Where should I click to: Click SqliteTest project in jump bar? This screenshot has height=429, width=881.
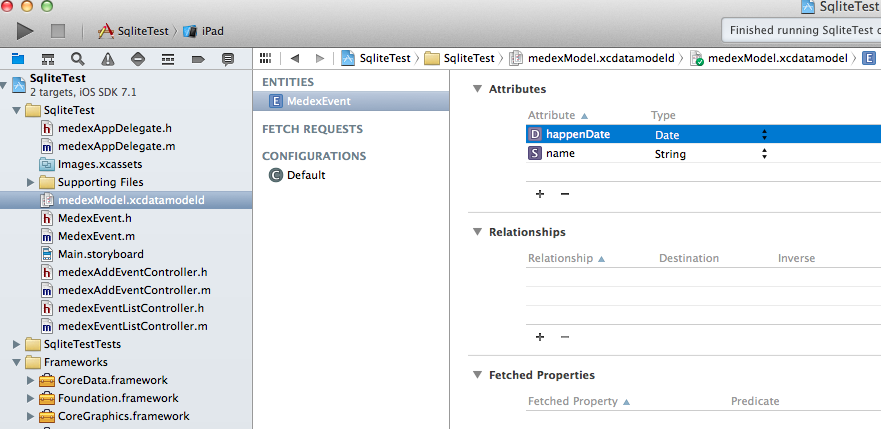[376, 58]
